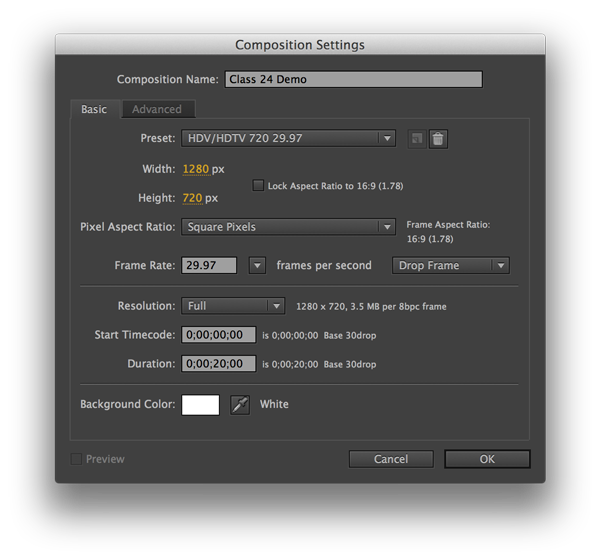Open the Resolution Full dropdown
The height and width of the screenshot is (559, 600).
233,306
